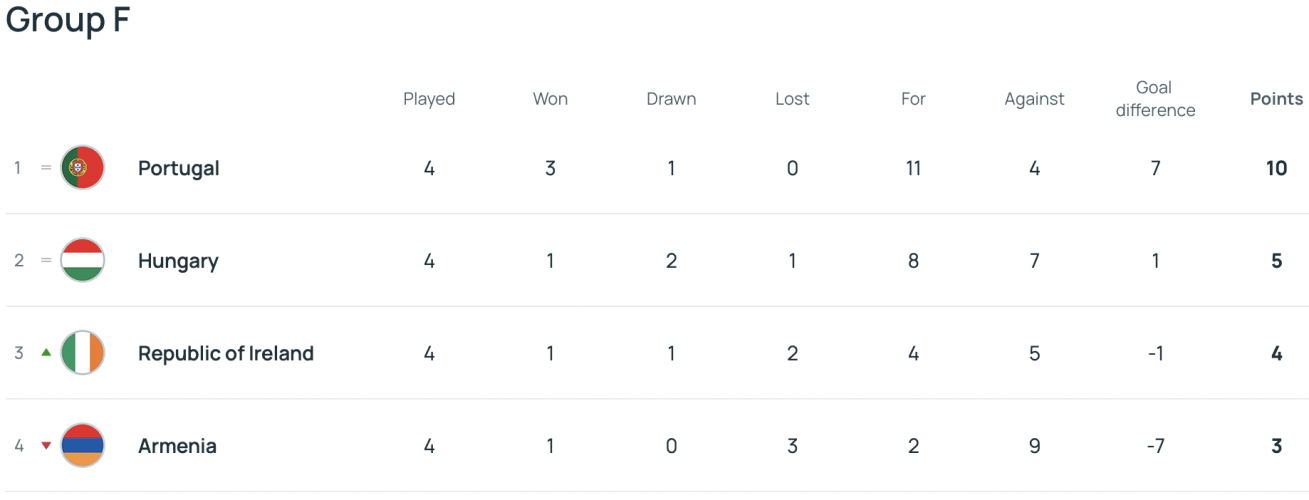Select the Republic of Ireland team name
The height and width of the screenshot is (500, 1309).
(226, 353)
